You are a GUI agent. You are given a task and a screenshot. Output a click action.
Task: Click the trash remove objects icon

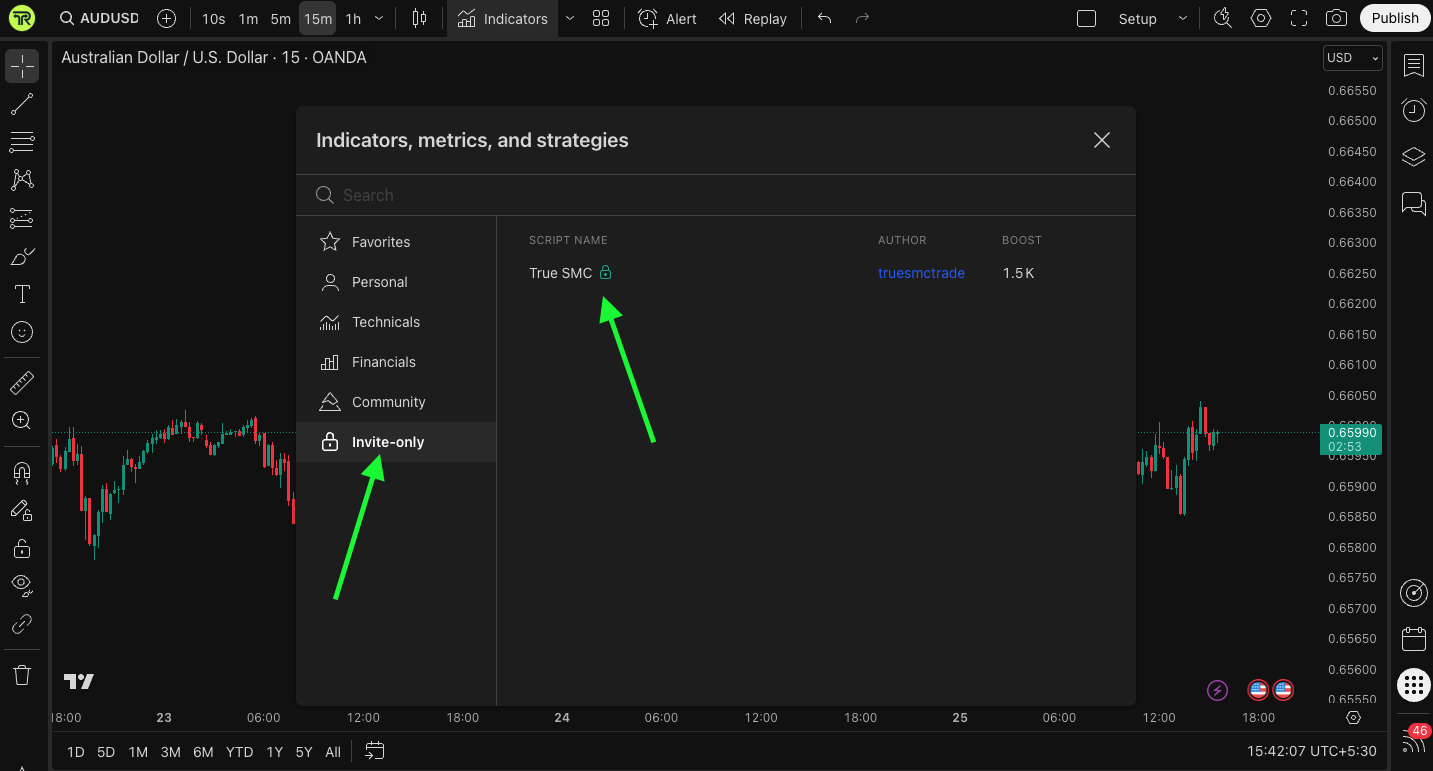coord(22,675)
